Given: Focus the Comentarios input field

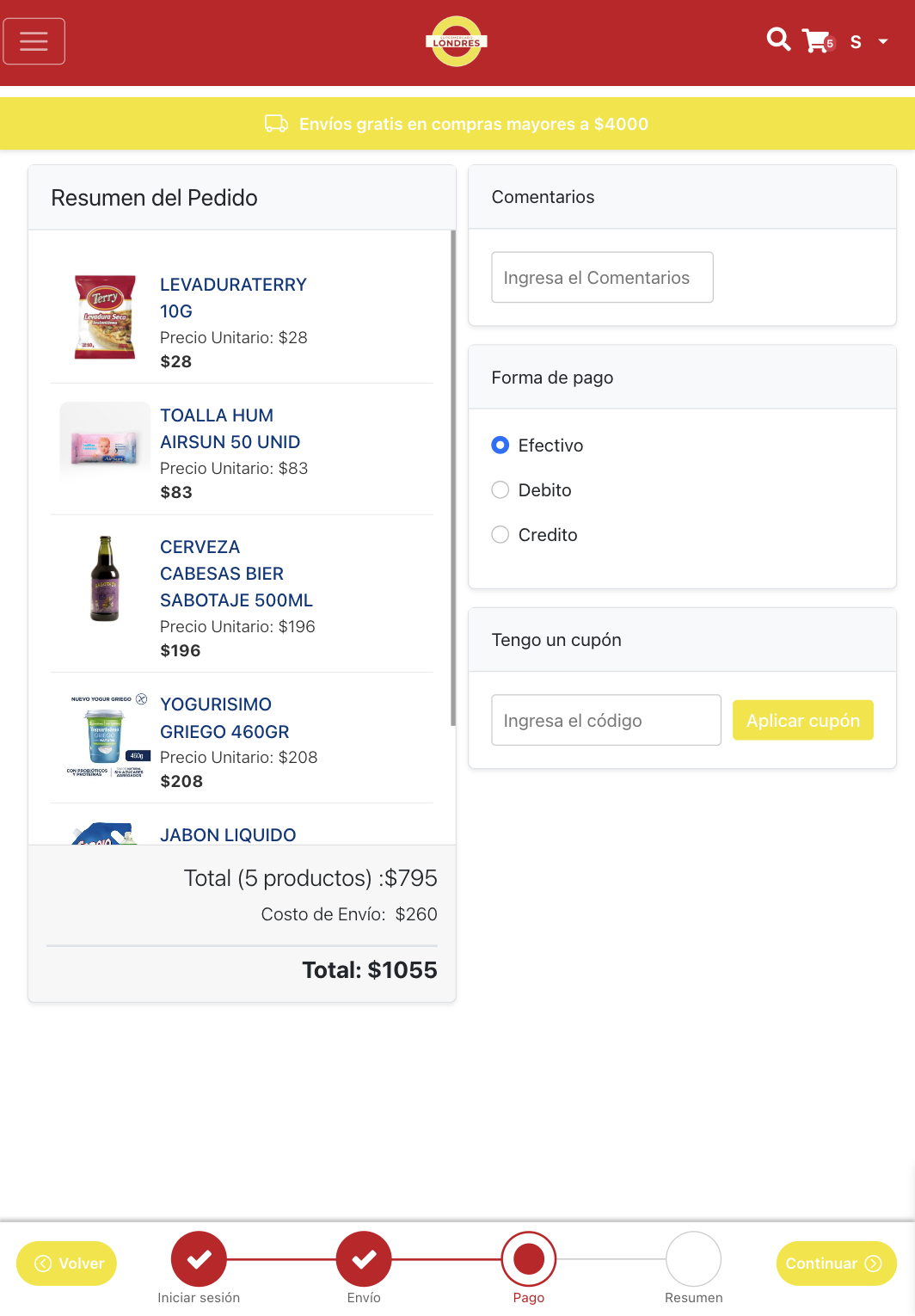Looking at the screenshot, I should [602, 278].
